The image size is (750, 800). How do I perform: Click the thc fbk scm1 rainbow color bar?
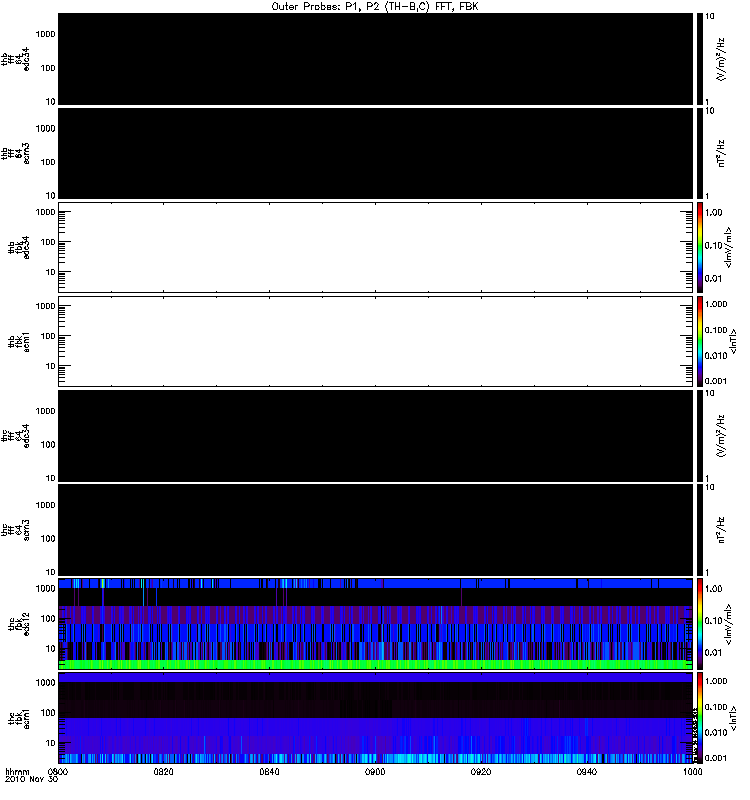coord(700,718)
